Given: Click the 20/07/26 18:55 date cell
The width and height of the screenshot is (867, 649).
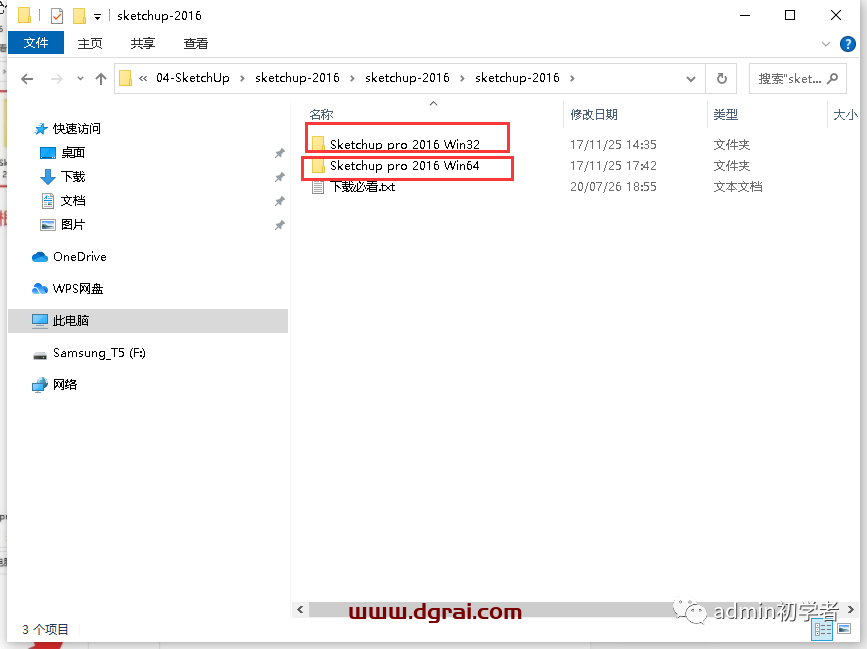Looking at the screenshot, I should 613,187.
